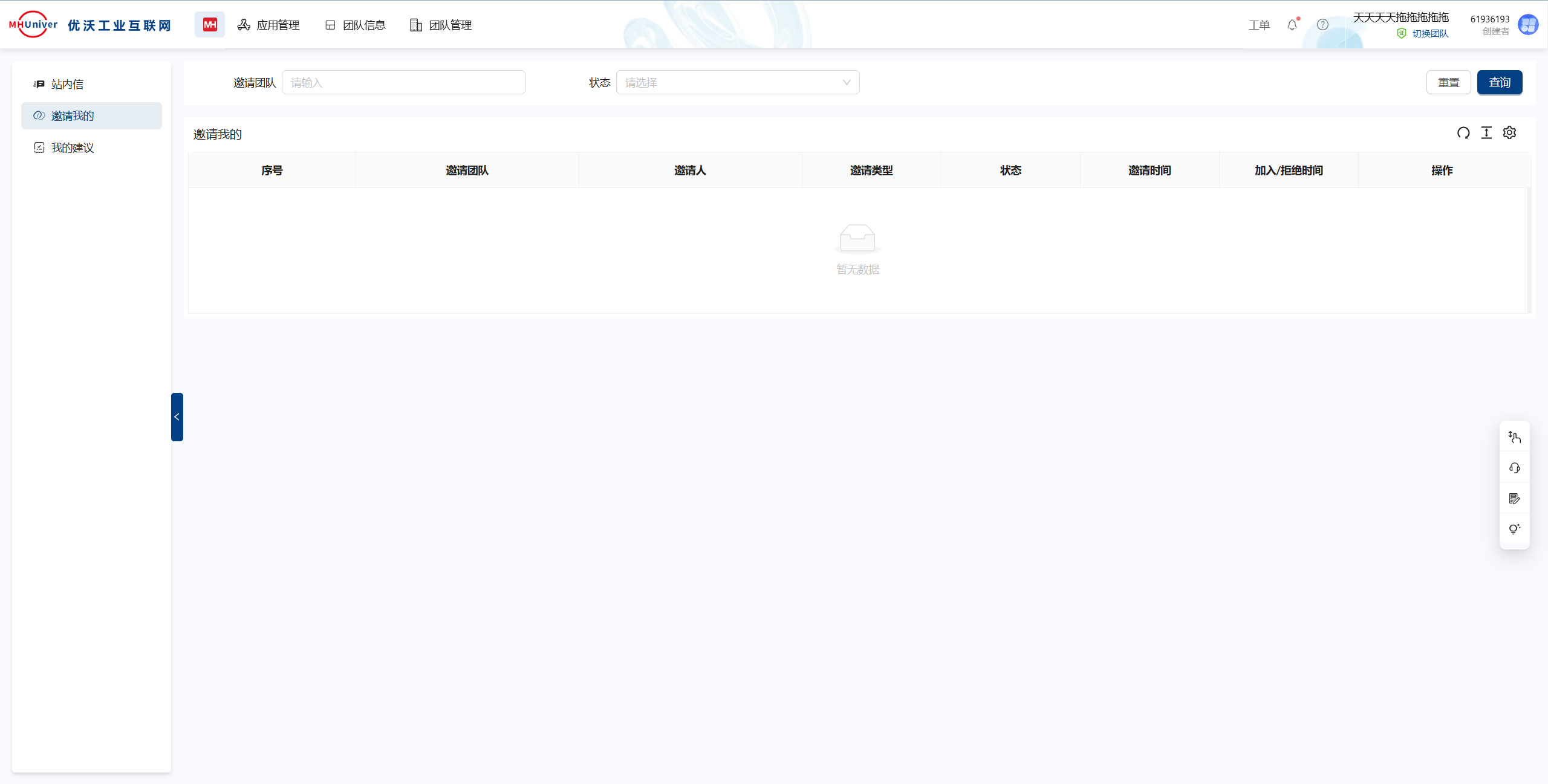Expand the 状态 status dropdown
This screenshot has width=1548, height=784.
pos(737,83)
